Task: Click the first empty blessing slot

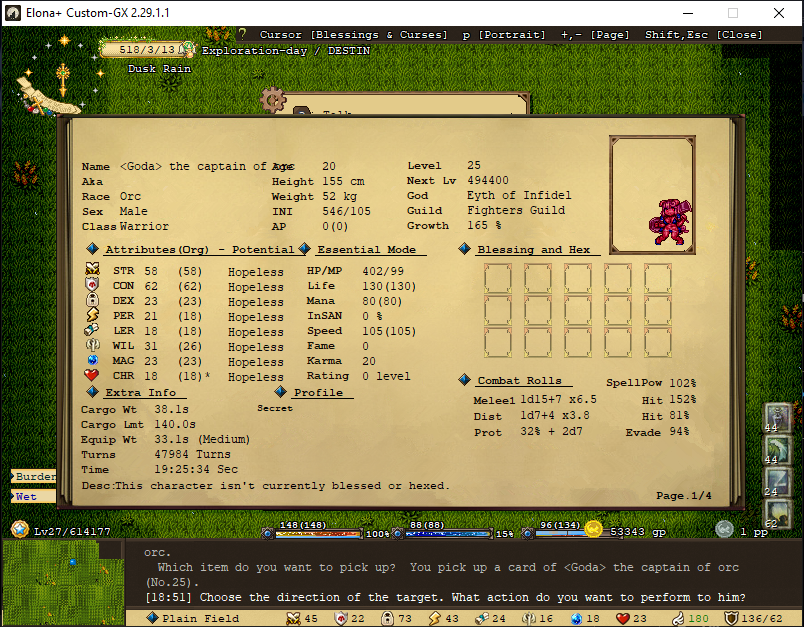Action: 498,278
